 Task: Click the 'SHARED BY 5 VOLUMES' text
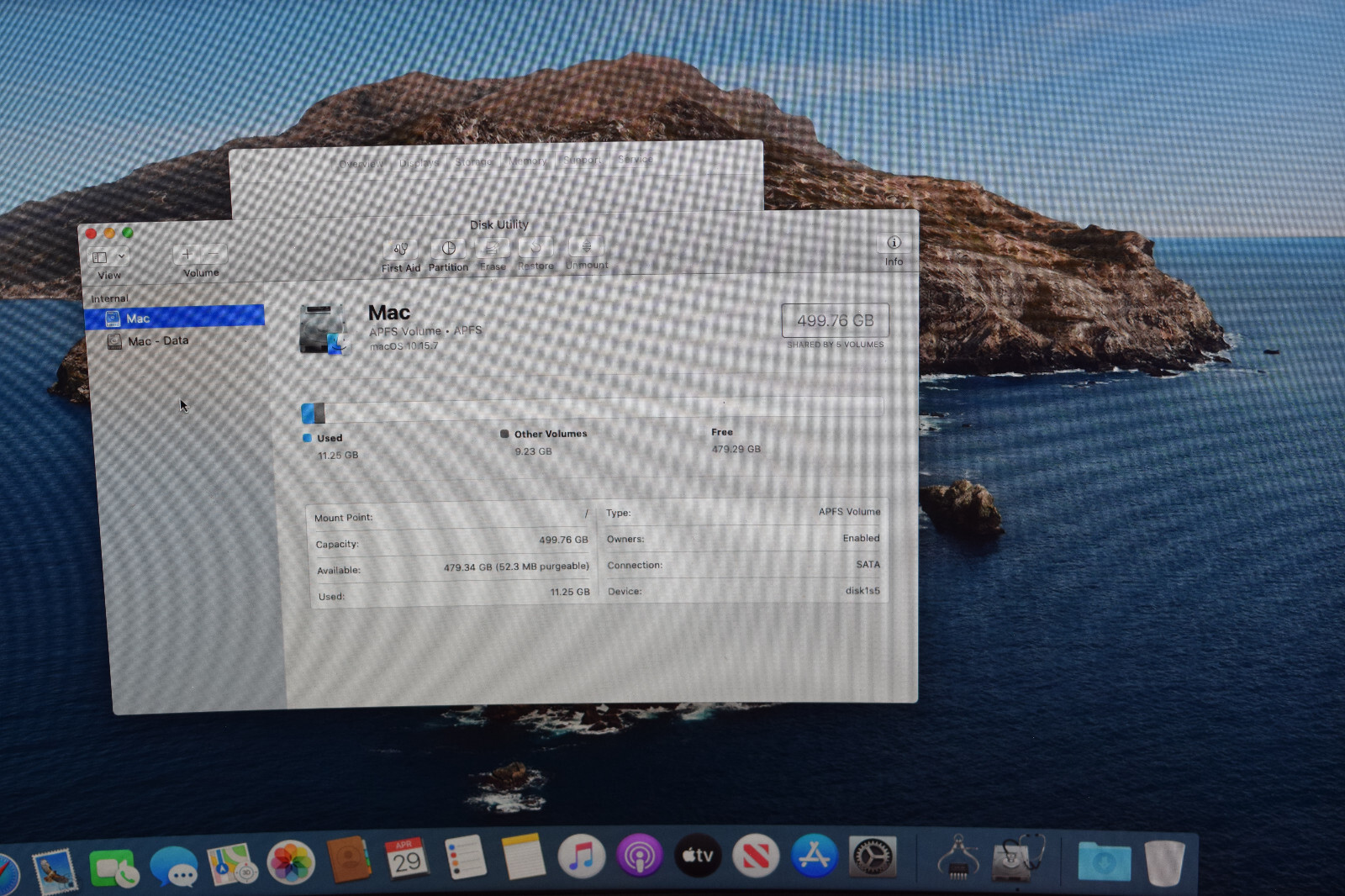click(836, 345)
